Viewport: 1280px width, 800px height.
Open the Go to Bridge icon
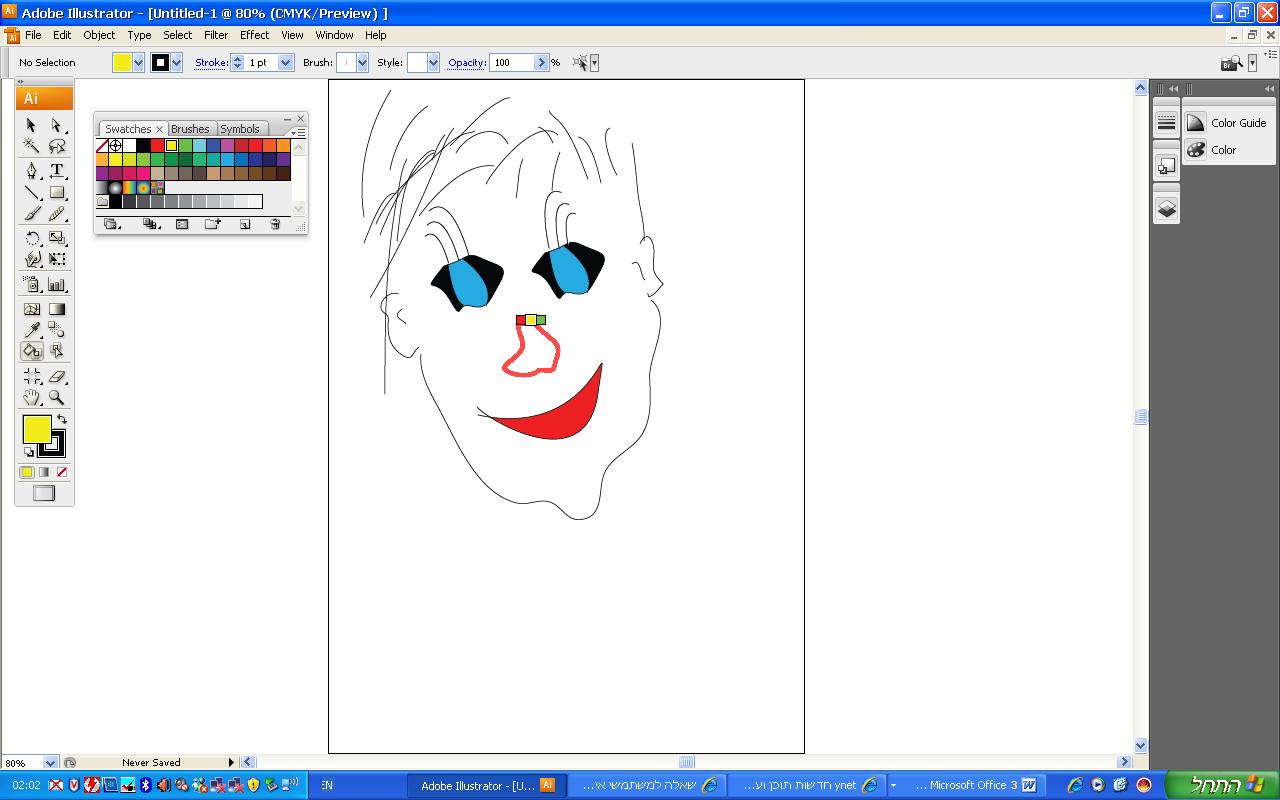click(1232, 63)
